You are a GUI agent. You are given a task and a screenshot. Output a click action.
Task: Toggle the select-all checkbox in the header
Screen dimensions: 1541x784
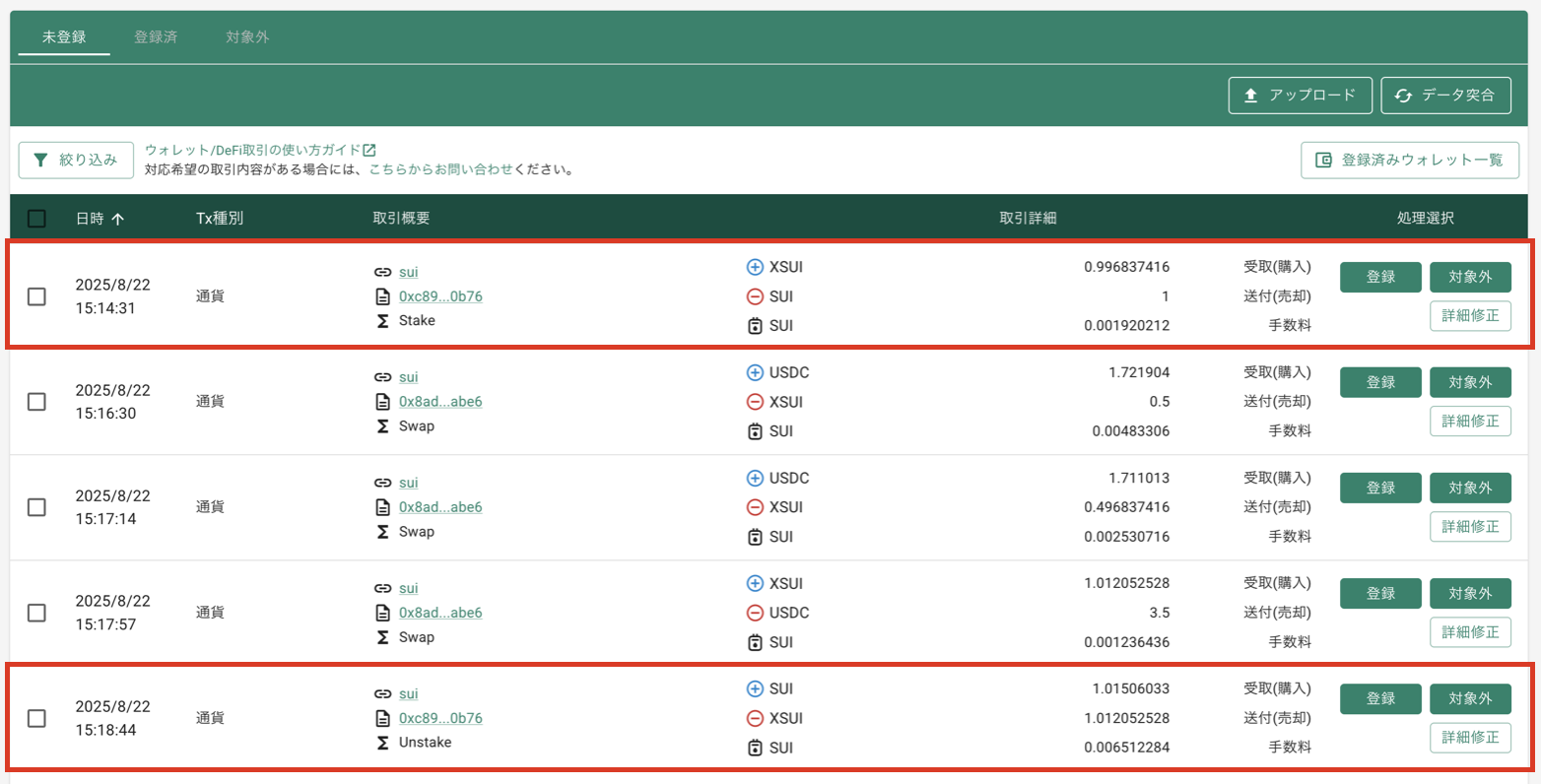coord(36,219)
